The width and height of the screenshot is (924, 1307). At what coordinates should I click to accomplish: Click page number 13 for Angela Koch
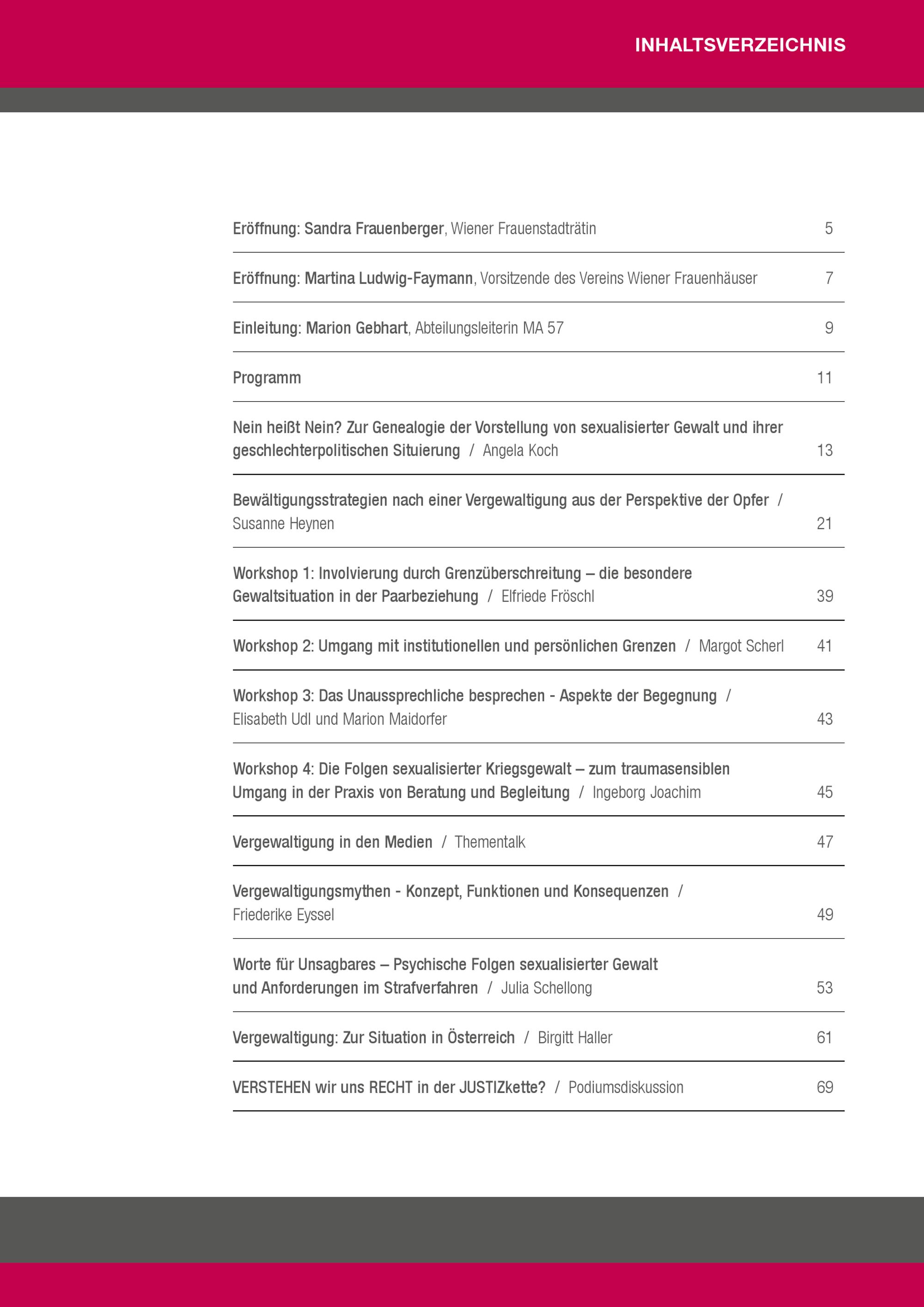pos(824,451)
